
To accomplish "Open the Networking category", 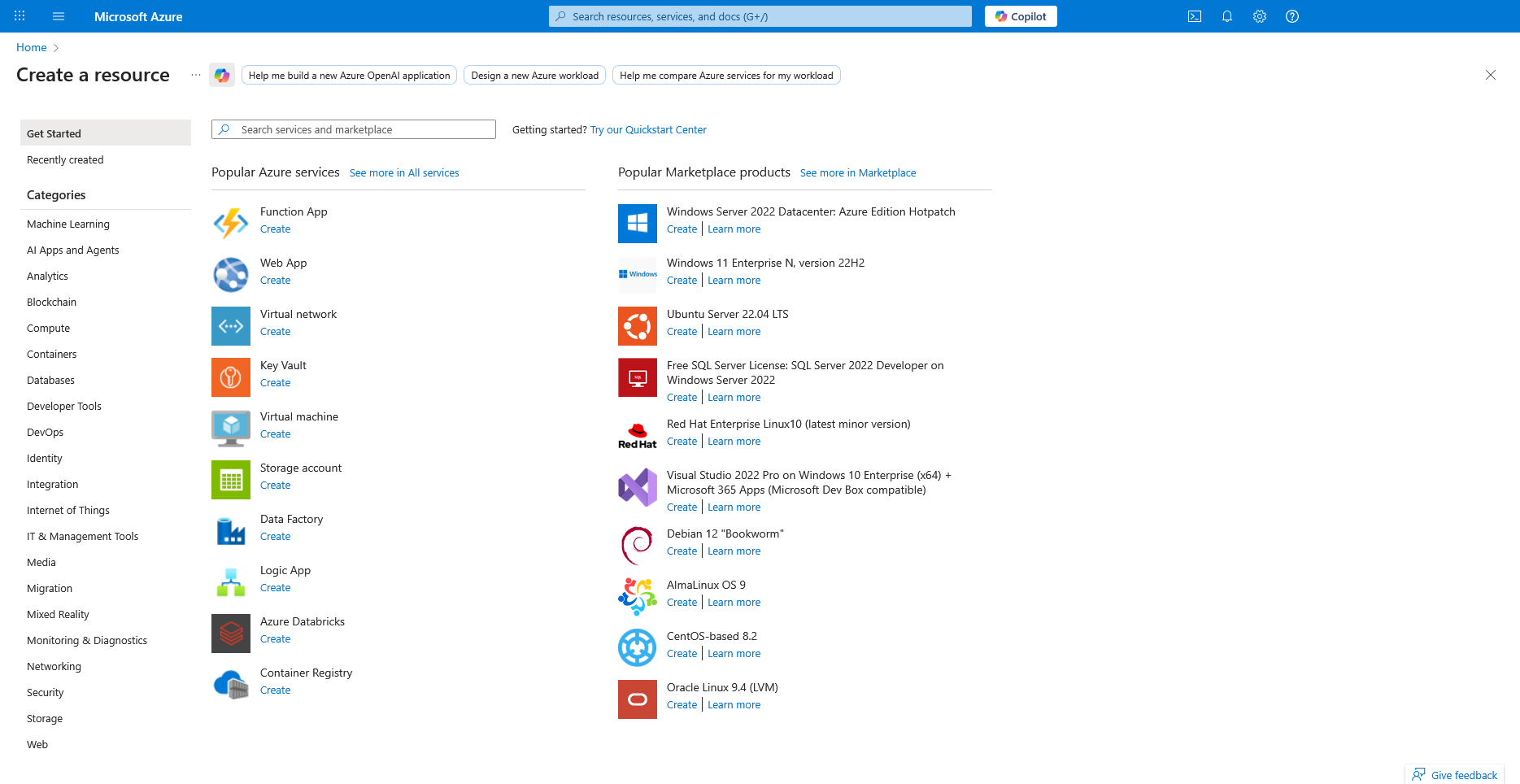I will click(x=54, y=667).
